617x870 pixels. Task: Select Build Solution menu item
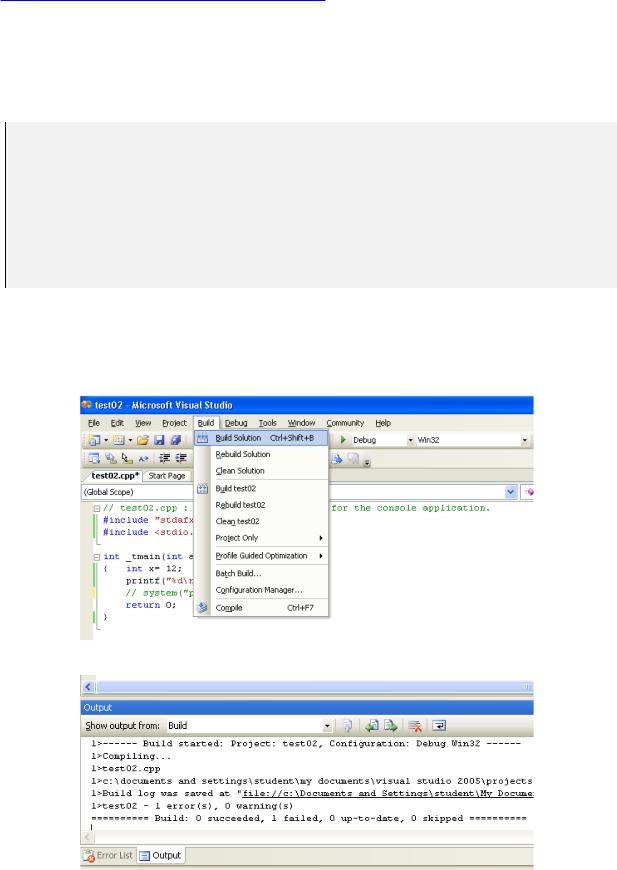pos(261,438)
